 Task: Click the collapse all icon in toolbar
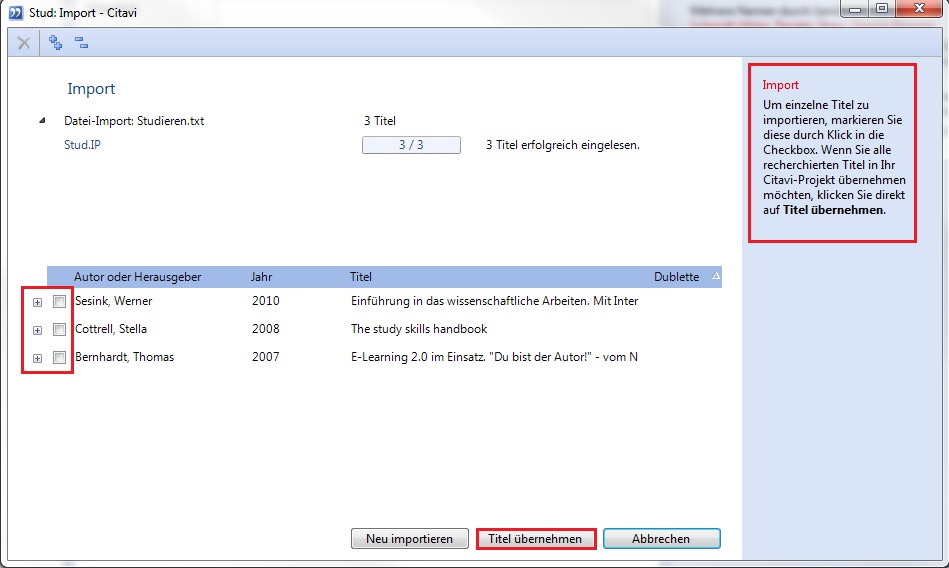pos(82,43)
